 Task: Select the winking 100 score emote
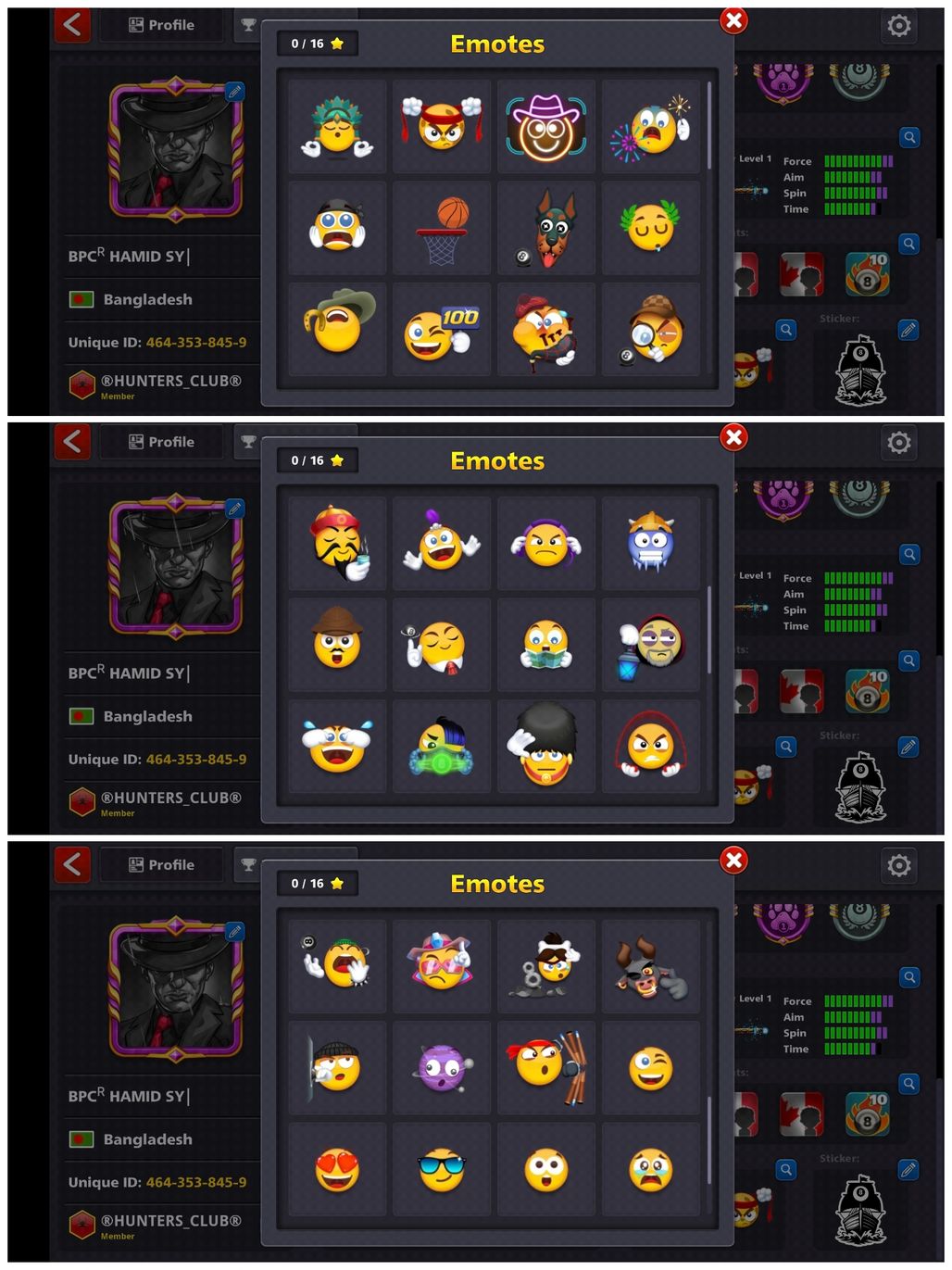[x=442, y=330]
